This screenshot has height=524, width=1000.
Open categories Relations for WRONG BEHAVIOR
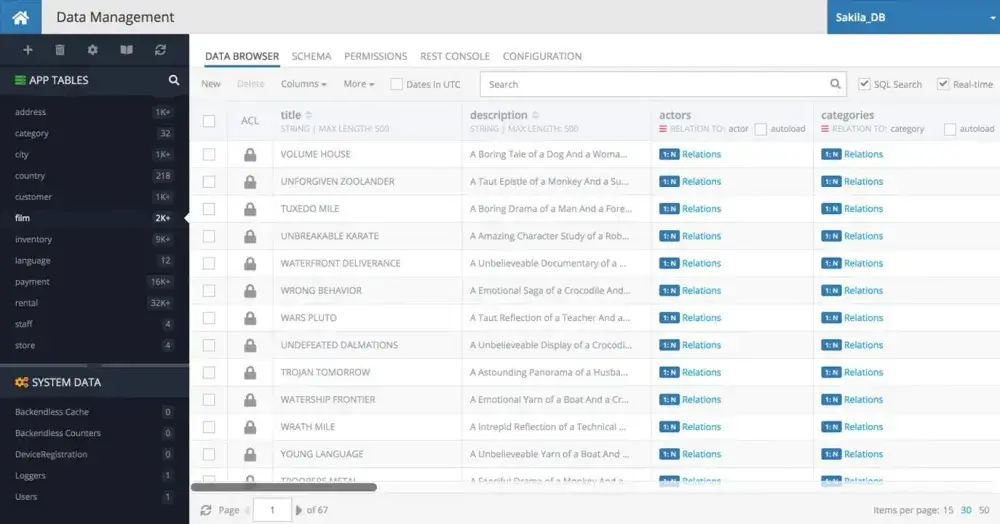[852, 291]
